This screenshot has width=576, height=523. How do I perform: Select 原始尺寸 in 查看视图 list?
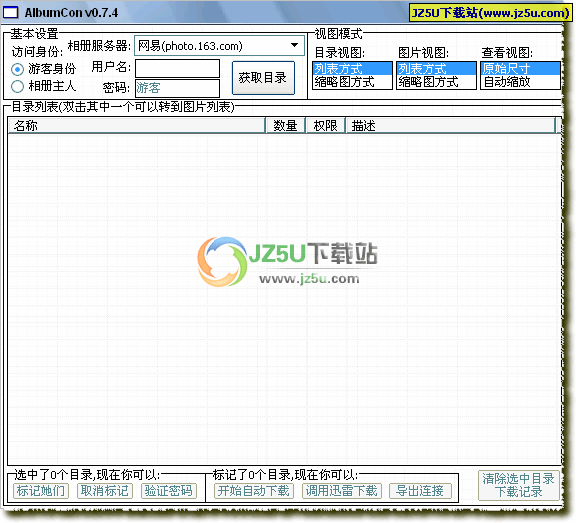point(520,68)
